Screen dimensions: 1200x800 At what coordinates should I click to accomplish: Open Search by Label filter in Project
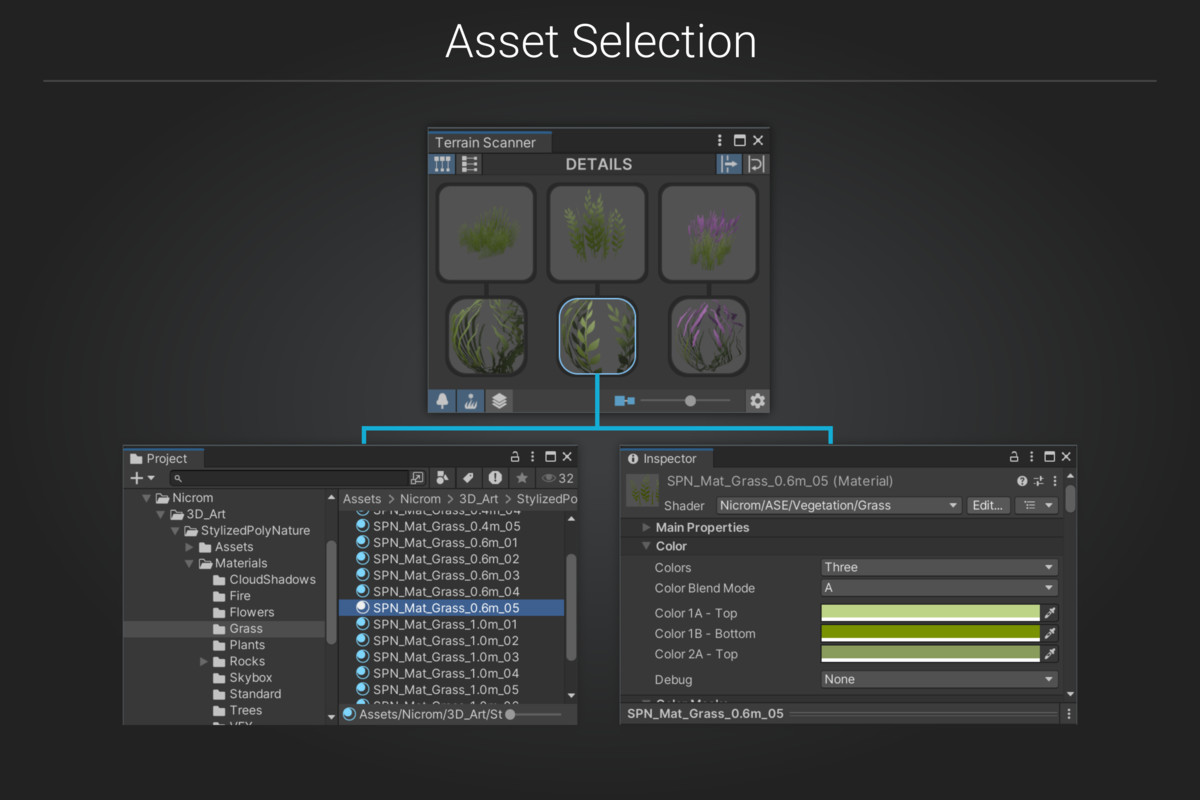point(468,478)
